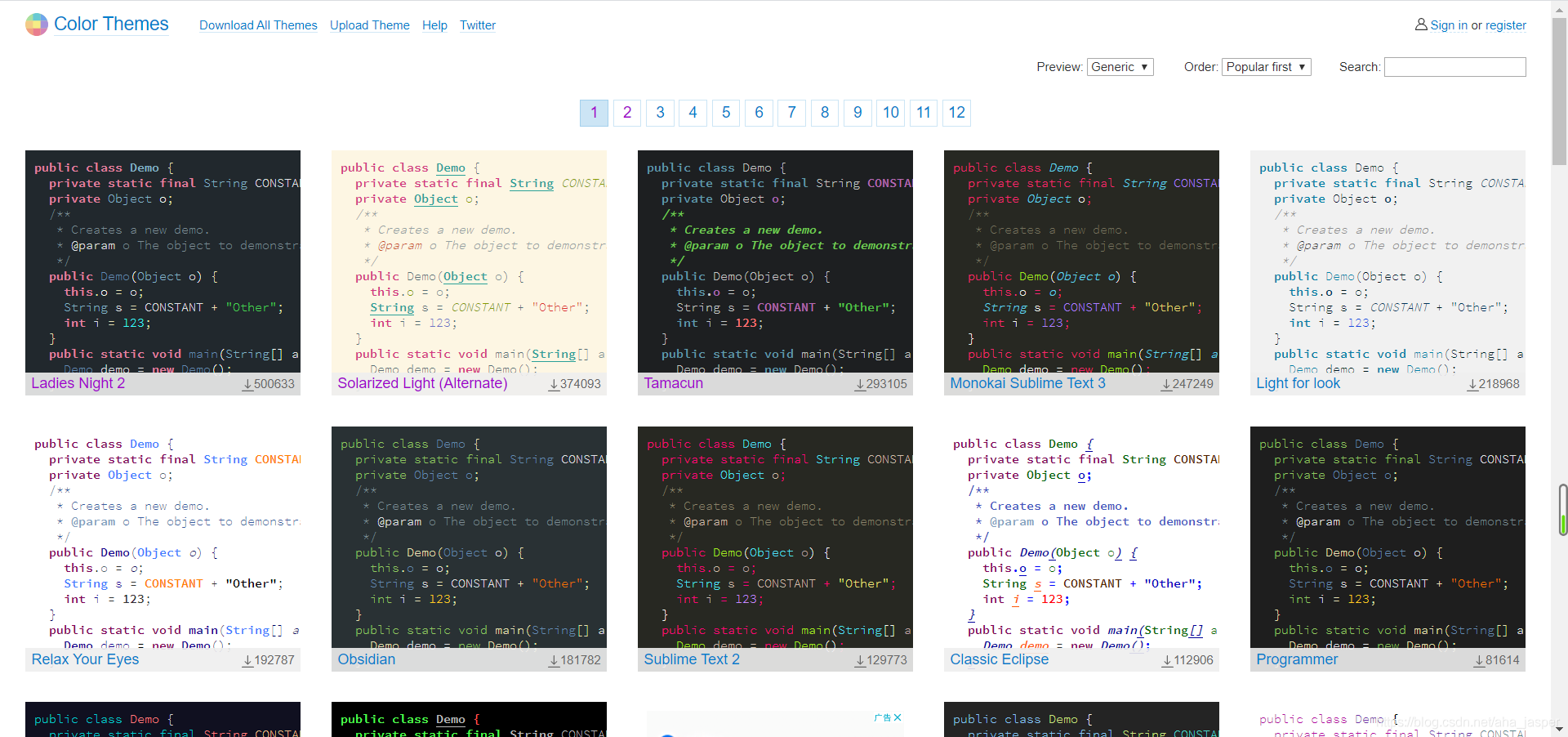
Task: Go to page 8 of themes
Action: pos(825,113)
